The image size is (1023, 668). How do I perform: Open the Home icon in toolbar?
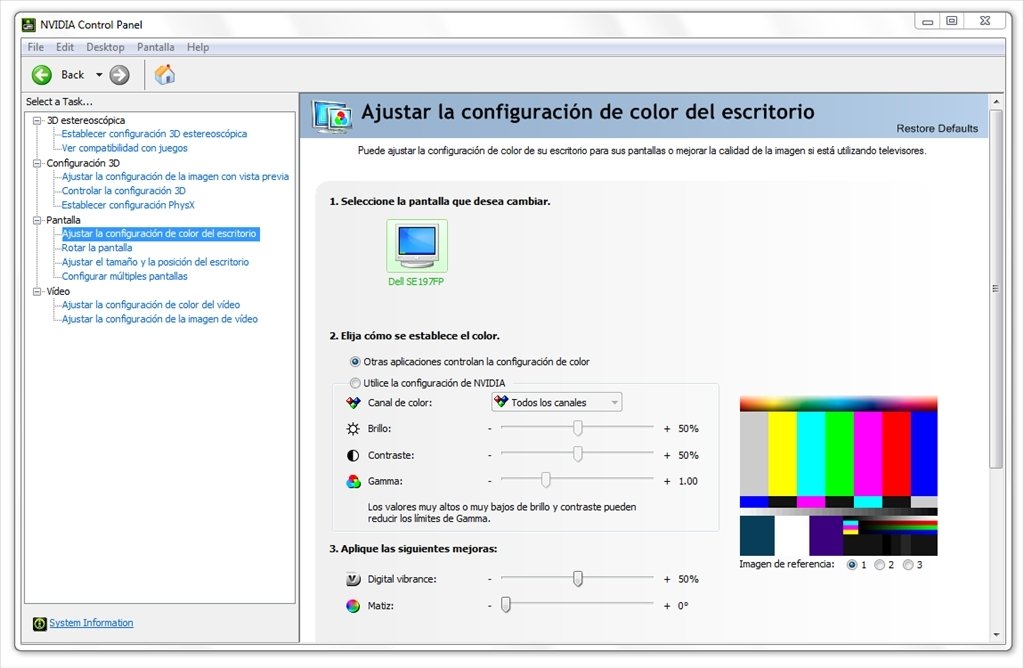pyautogui.click(x=164, y=74)
